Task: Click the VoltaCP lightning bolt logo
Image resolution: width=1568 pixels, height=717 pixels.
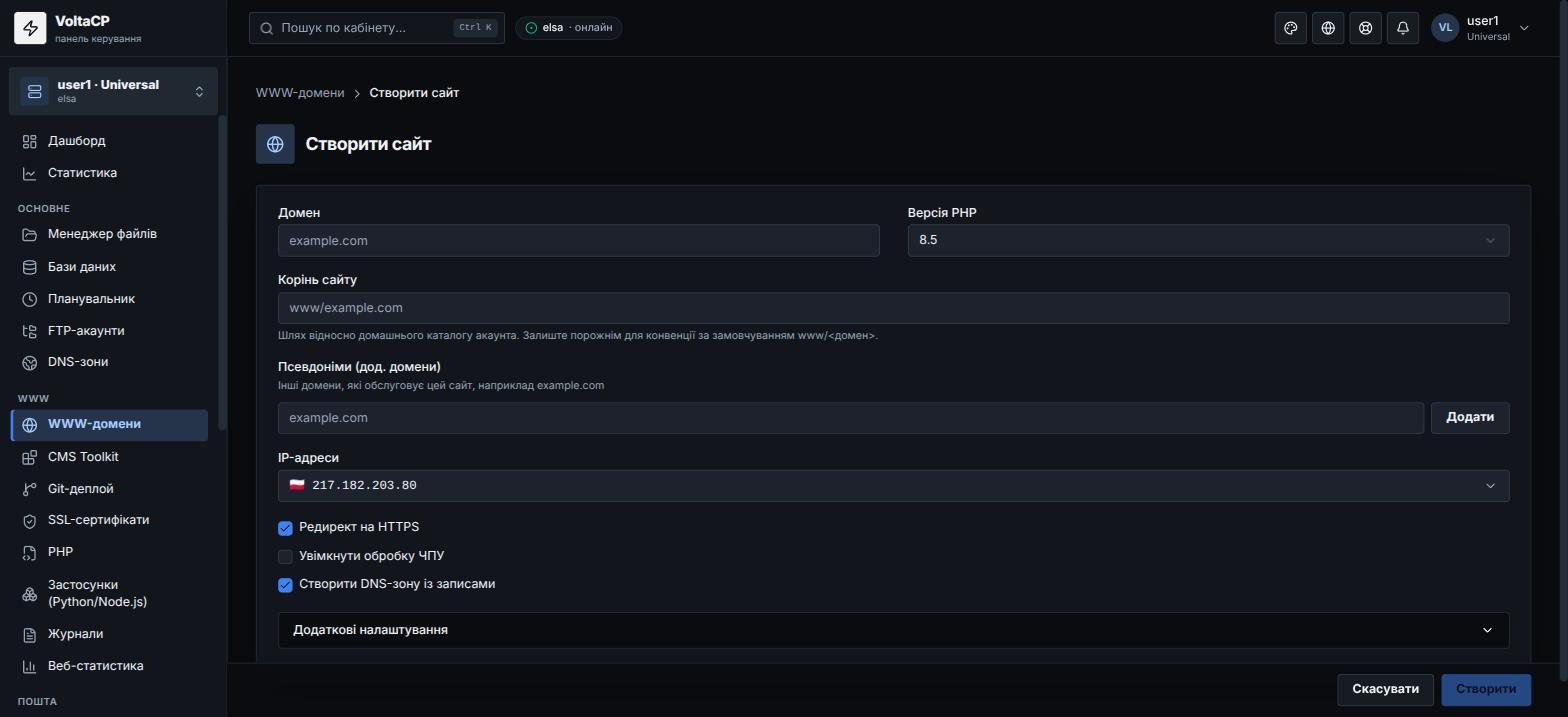Action: 30,28
